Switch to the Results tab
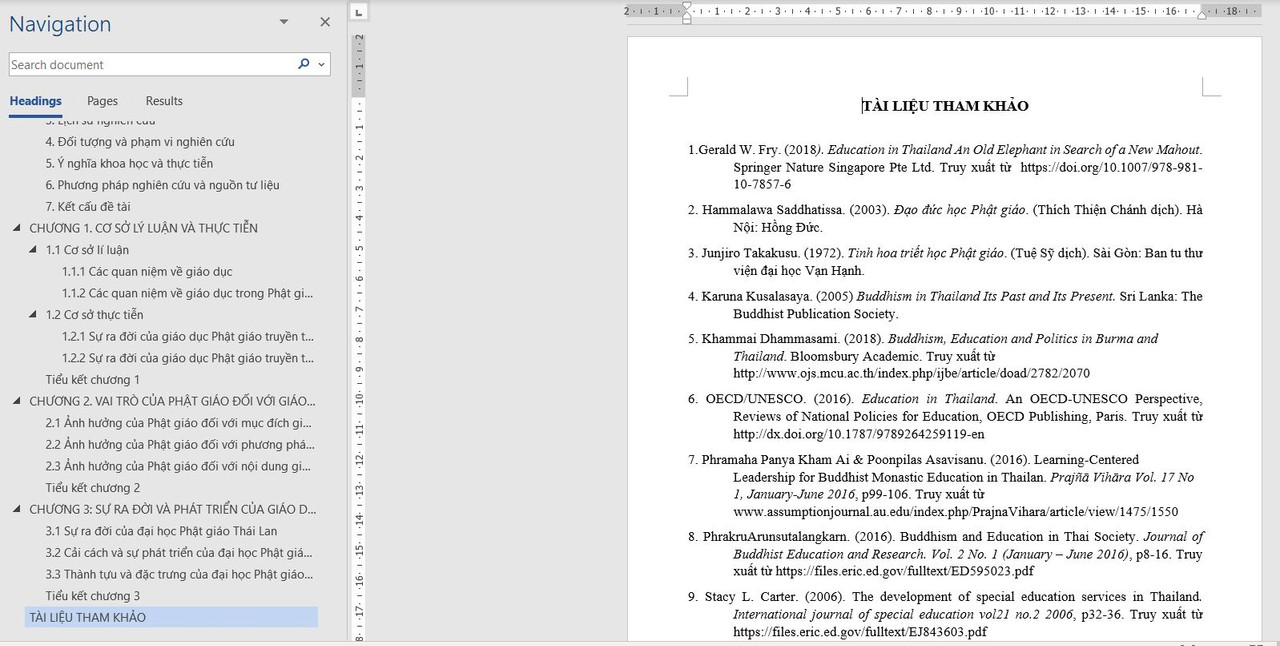Image resolution: width=1280 pixels, height=646 pixels. pyautogui.click(x=164, y=101)
